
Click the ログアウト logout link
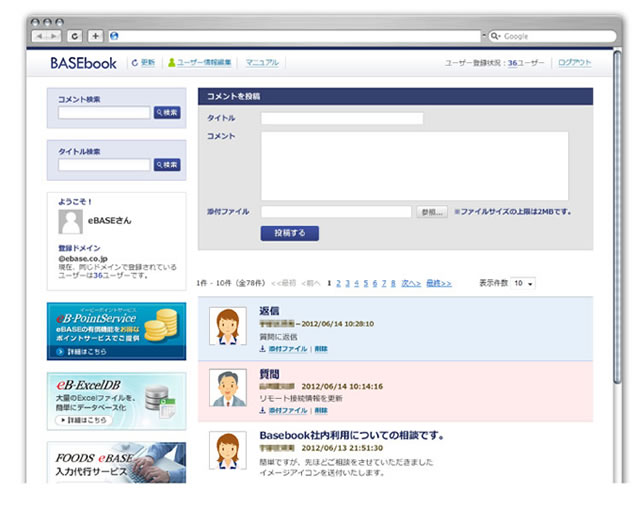point(575,62)
